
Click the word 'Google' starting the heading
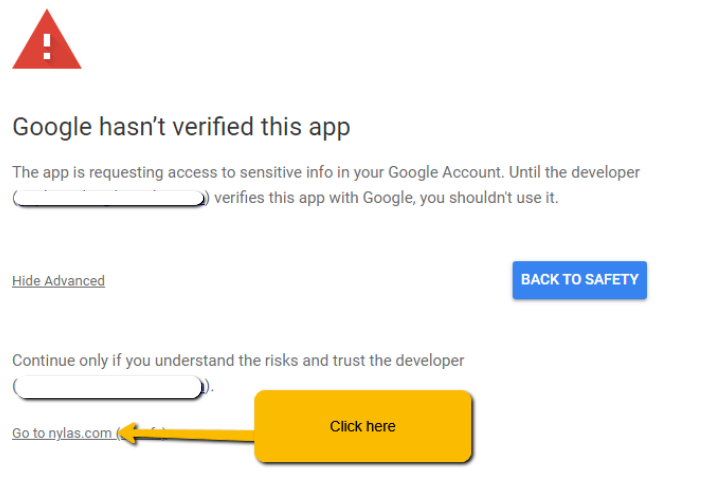52,128
